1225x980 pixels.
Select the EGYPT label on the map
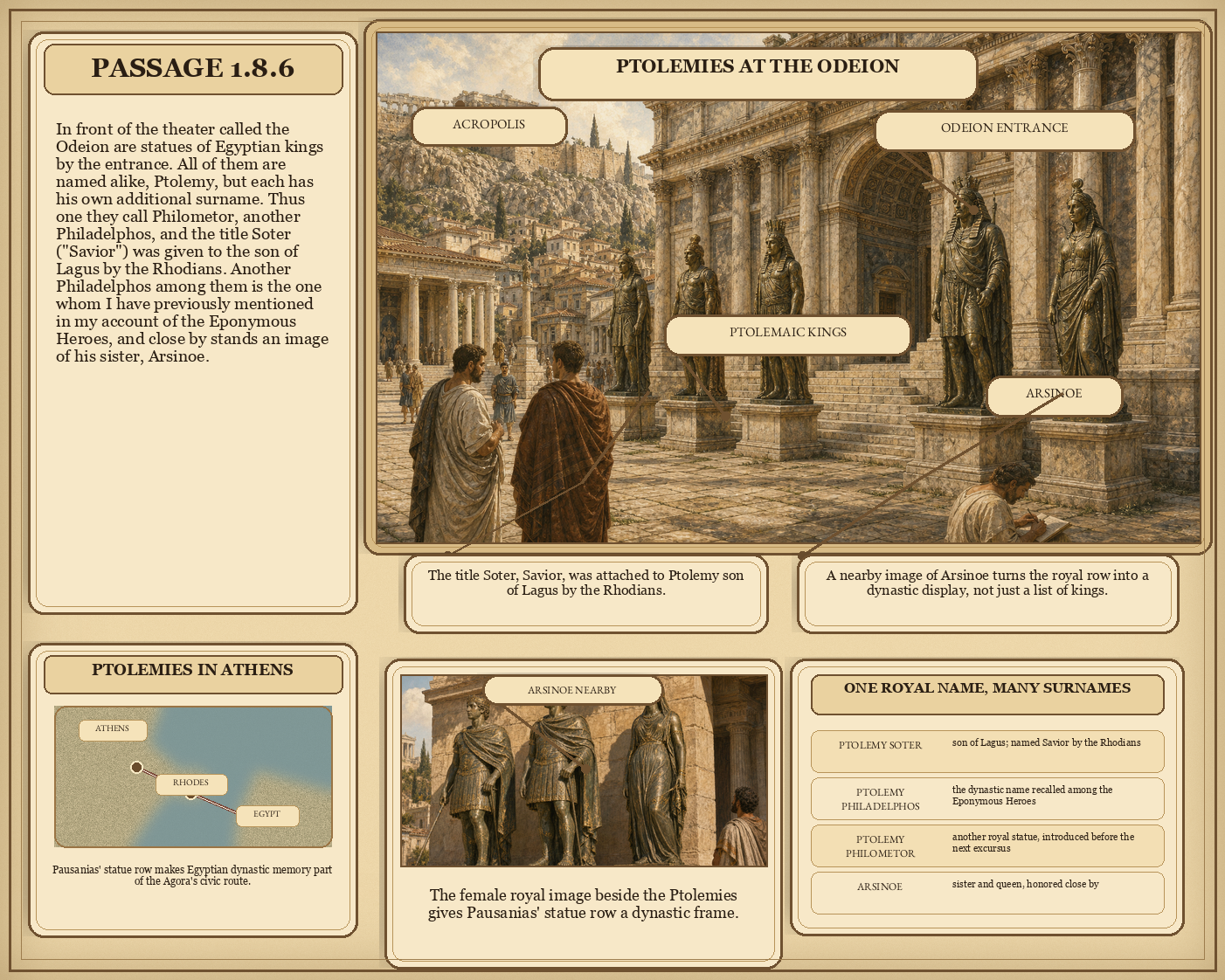(x=267, y=815)
